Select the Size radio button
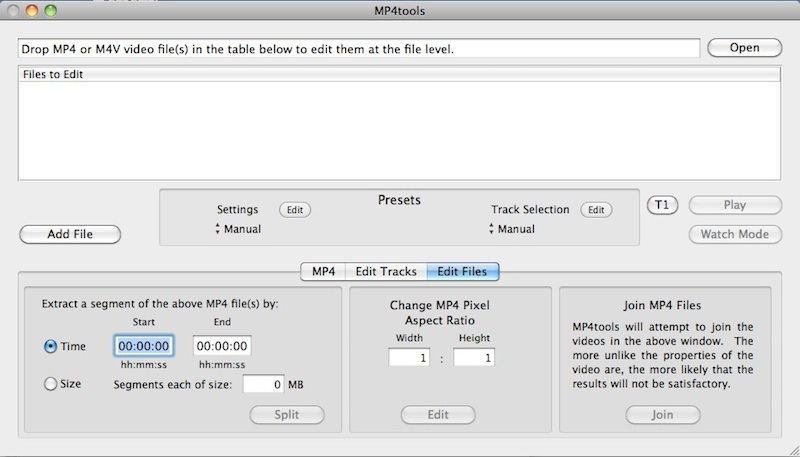The width and height of the screenshot is (800, 457). coord(51,383)
